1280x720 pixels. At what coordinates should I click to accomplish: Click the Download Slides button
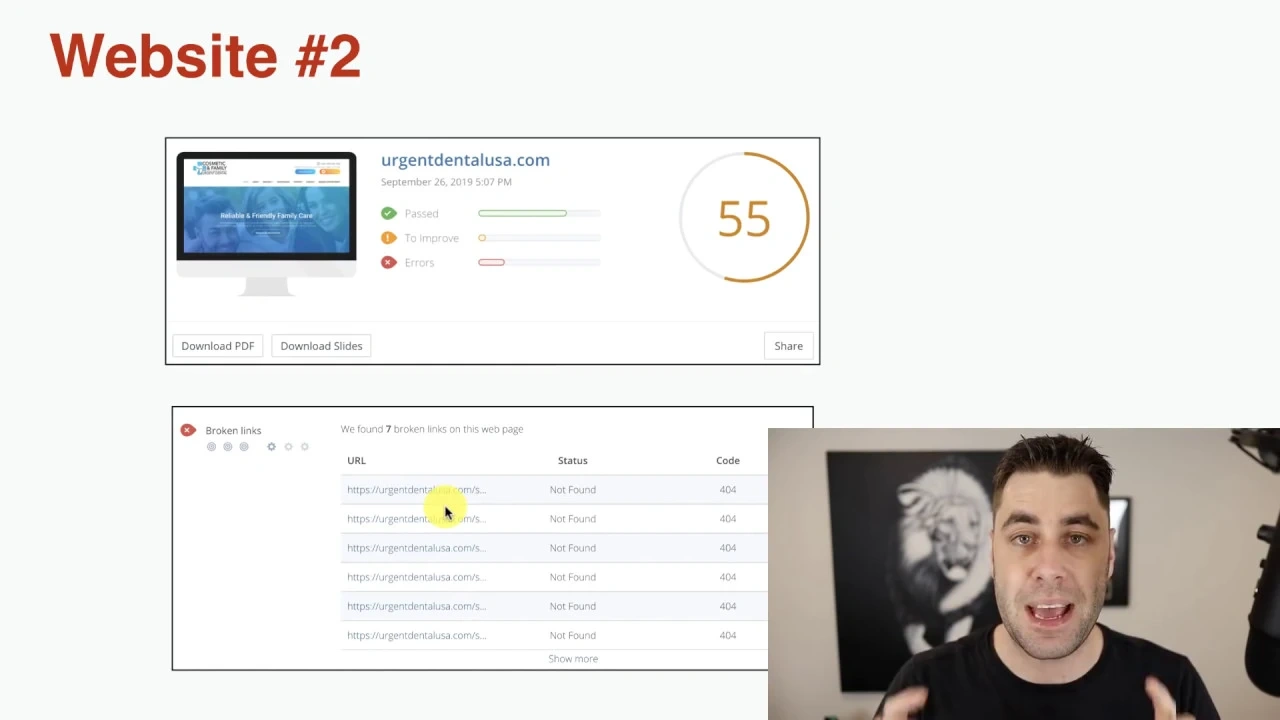(x=321, y=346)
